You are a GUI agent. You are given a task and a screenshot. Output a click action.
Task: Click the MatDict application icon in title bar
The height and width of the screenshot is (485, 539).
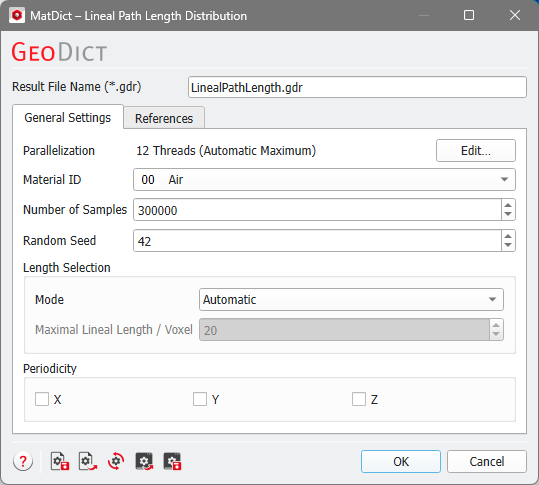pyautogui.click(x=17, y=15)
